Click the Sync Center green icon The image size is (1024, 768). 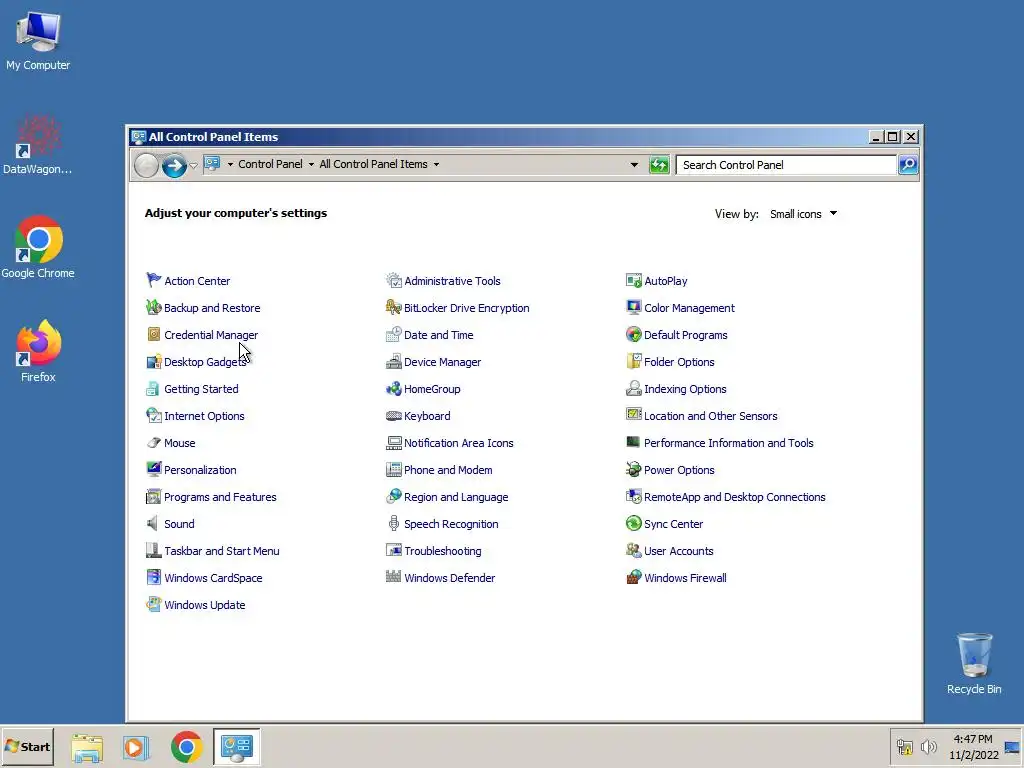tap(633, 524)
